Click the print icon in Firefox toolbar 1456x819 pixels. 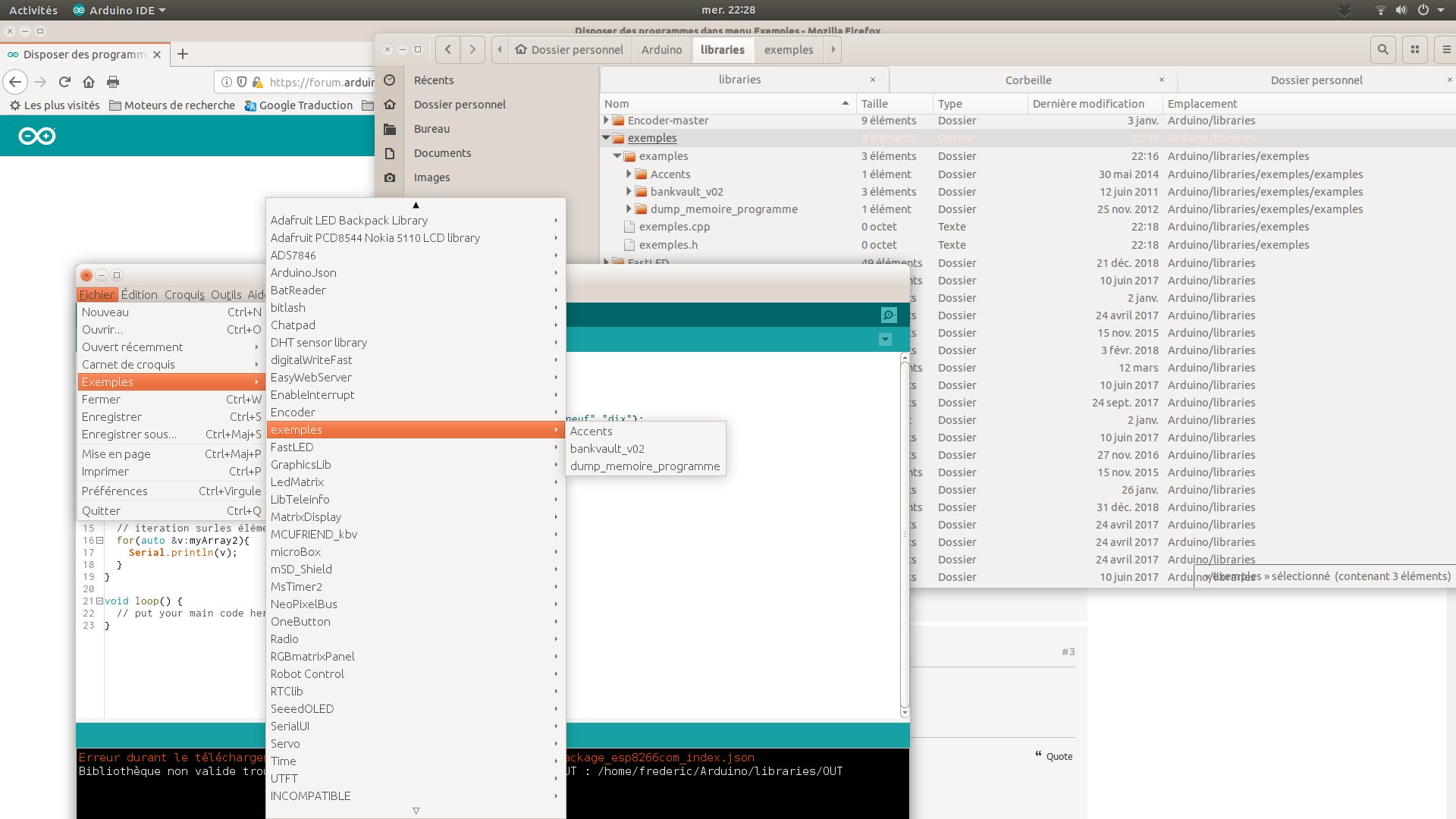pos(113,82)
